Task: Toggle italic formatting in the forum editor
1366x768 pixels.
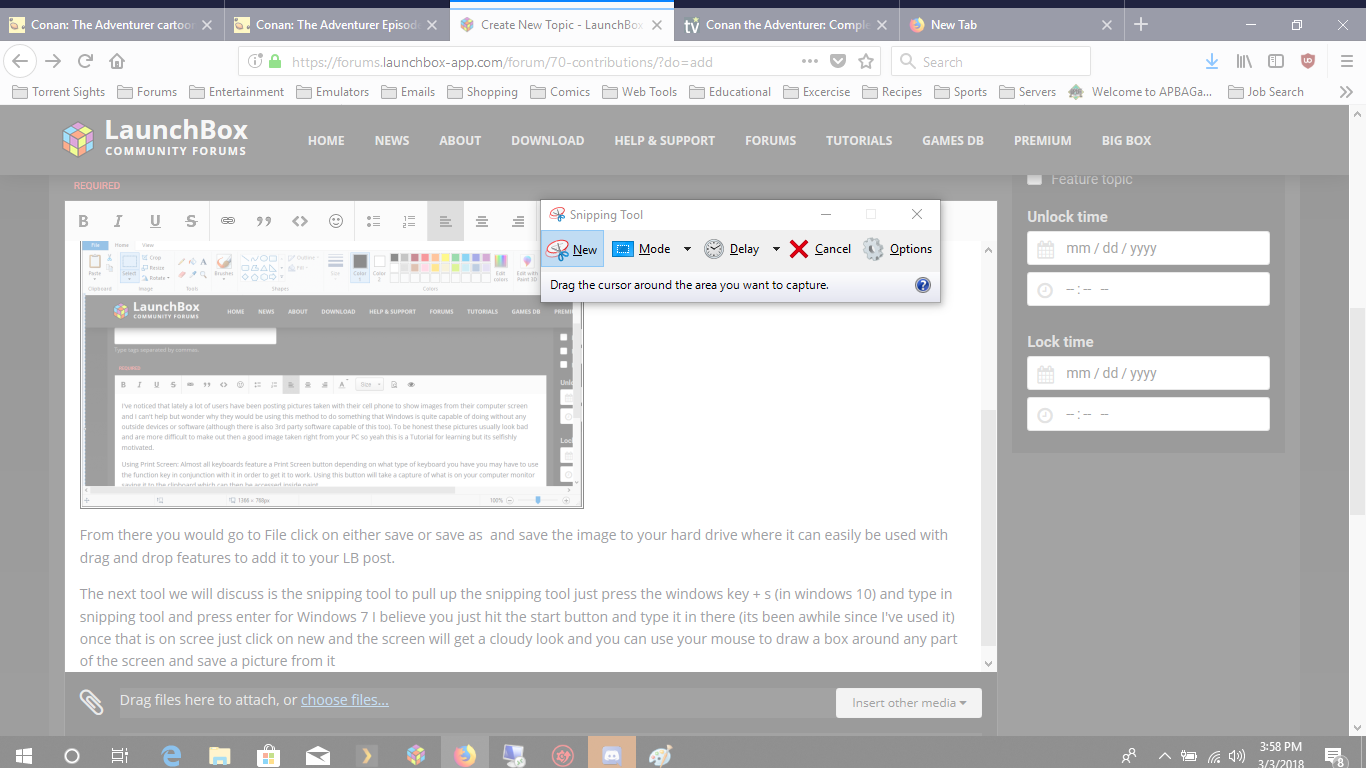Action: tap(118, 221)
